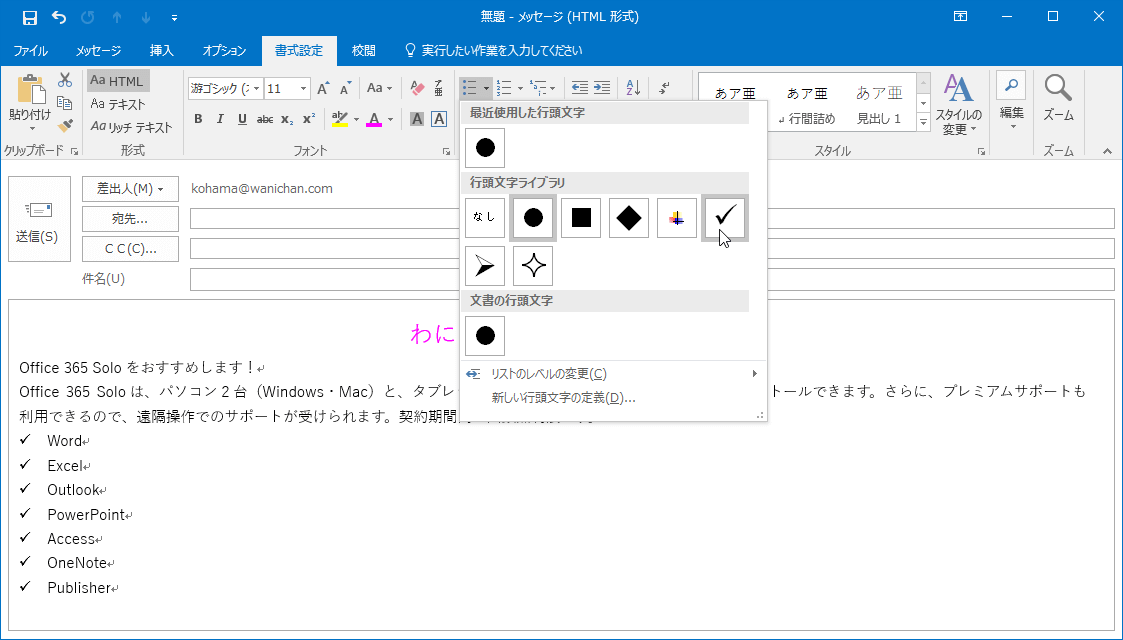Increase font size with the grow font icon

coord(323,88)
